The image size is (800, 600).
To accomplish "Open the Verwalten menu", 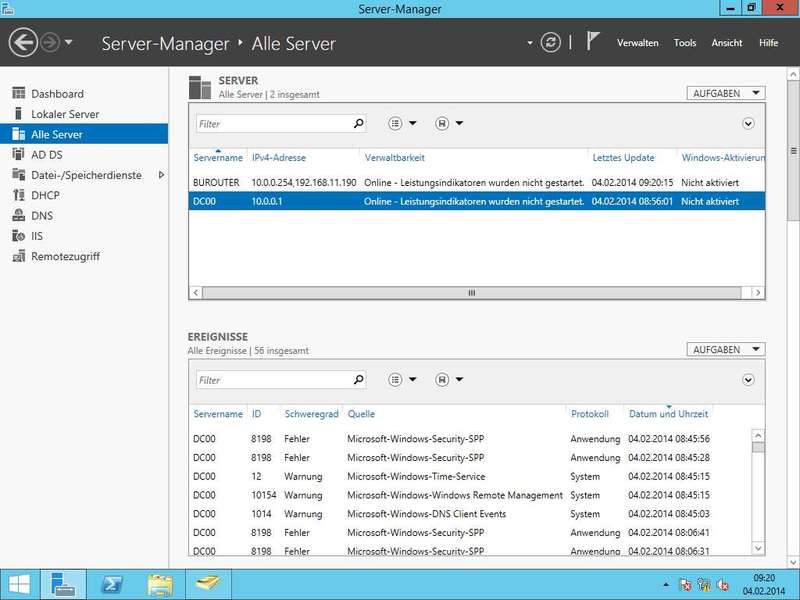I will pyautogui.click(x=637, y=43).
